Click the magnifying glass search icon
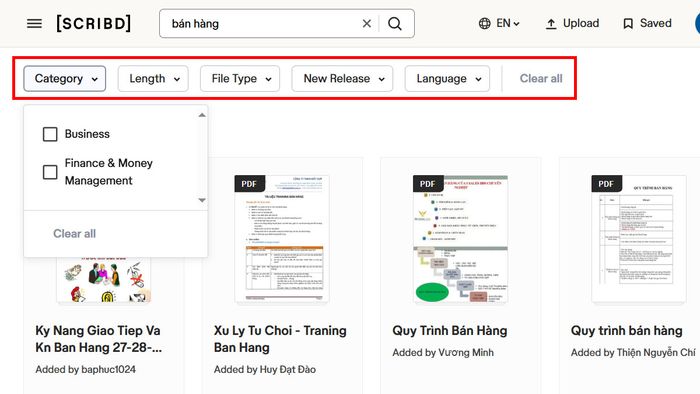The height and width of the screenshot is (394, 700). (395, 24)
